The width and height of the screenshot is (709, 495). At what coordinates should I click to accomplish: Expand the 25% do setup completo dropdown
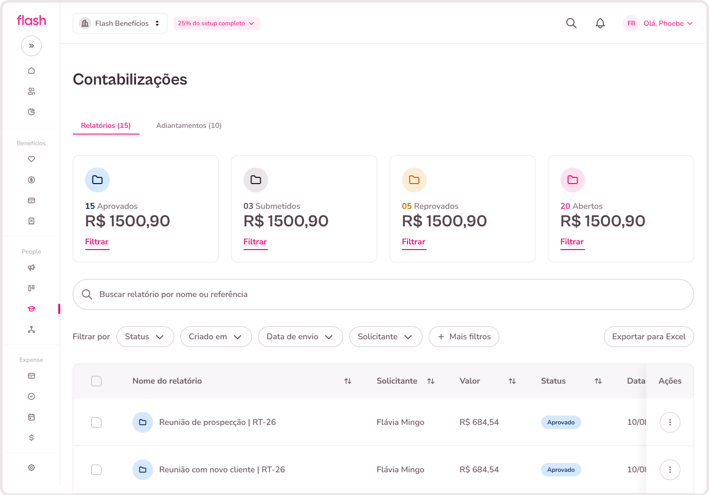tap(216, 23)
